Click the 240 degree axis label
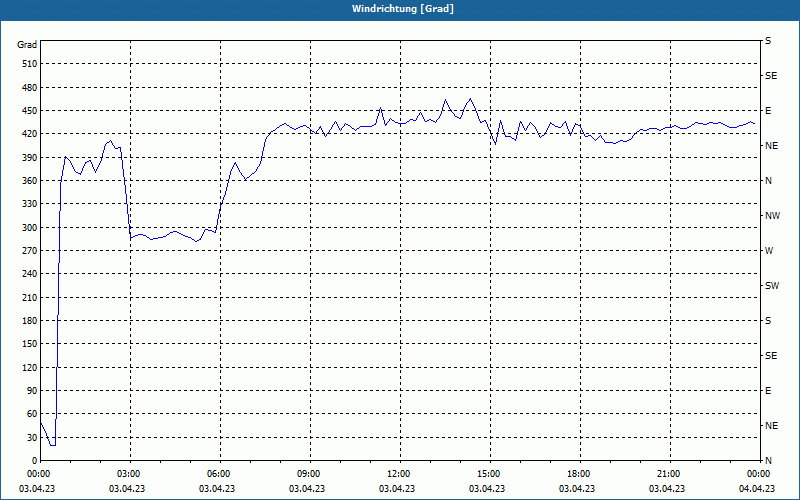 30,274
